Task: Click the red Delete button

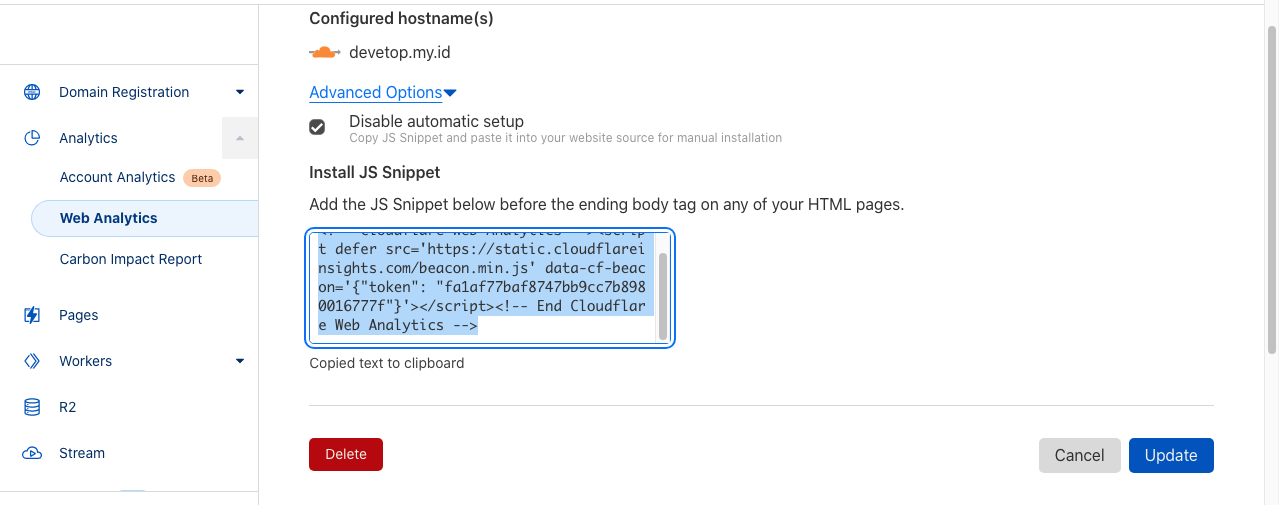Action: (x=346, y=454)
